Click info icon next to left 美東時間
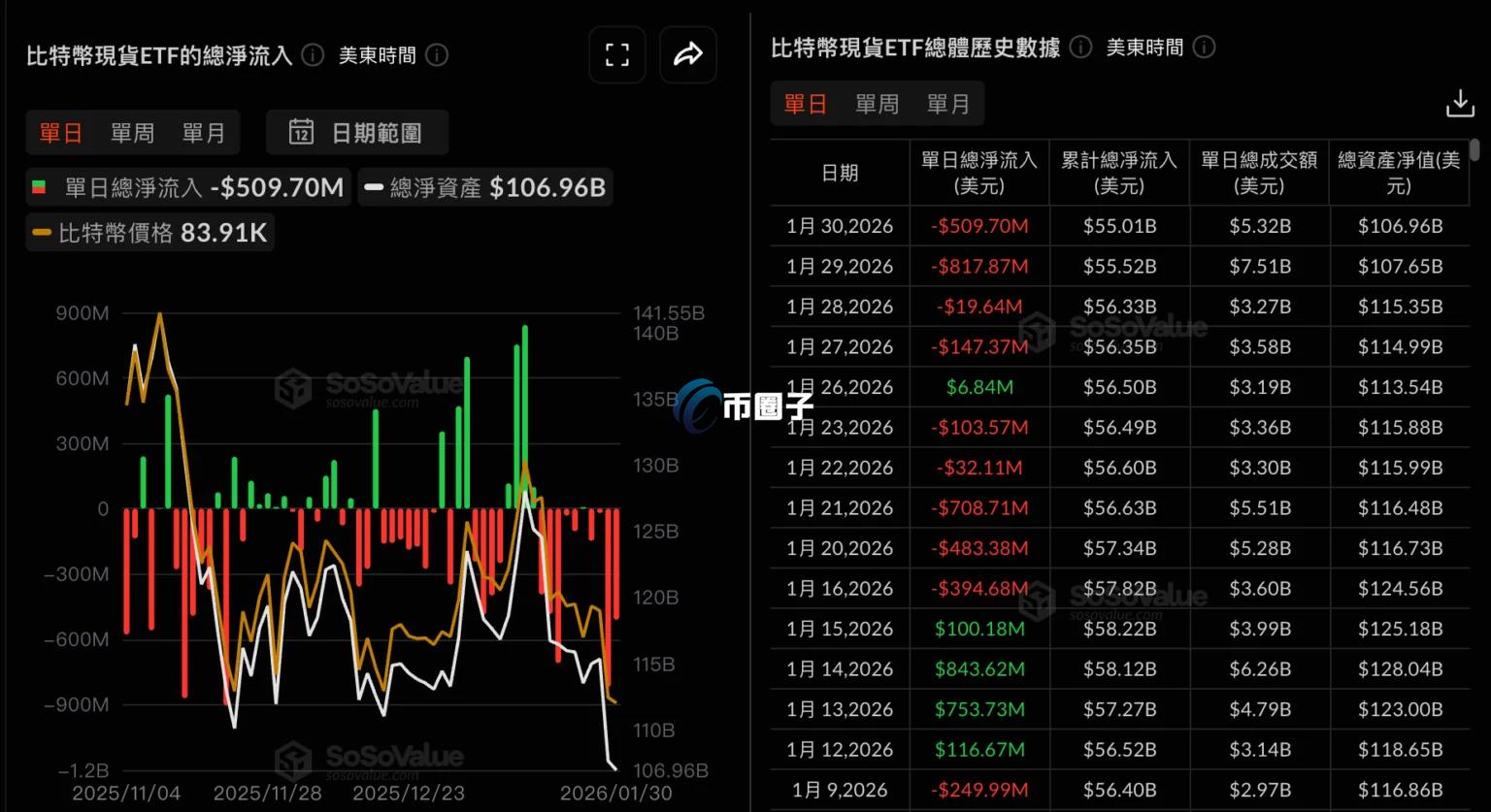The height and width of the screenshot is (812, 1491). coord(437,55)
